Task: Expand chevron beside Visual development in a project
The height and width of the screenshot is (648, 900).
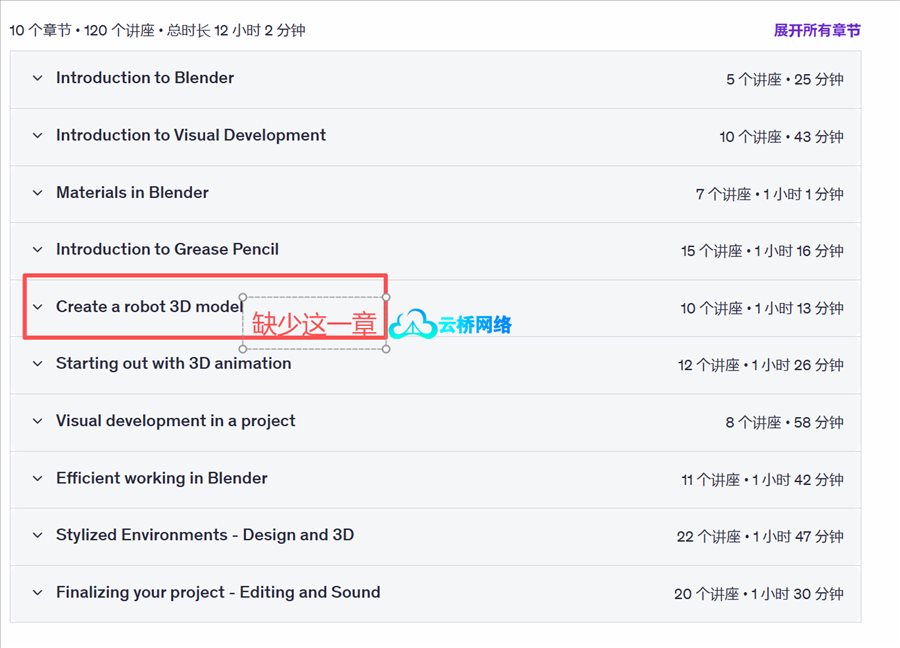Action: pyautogui.click(x=38, y=421)
